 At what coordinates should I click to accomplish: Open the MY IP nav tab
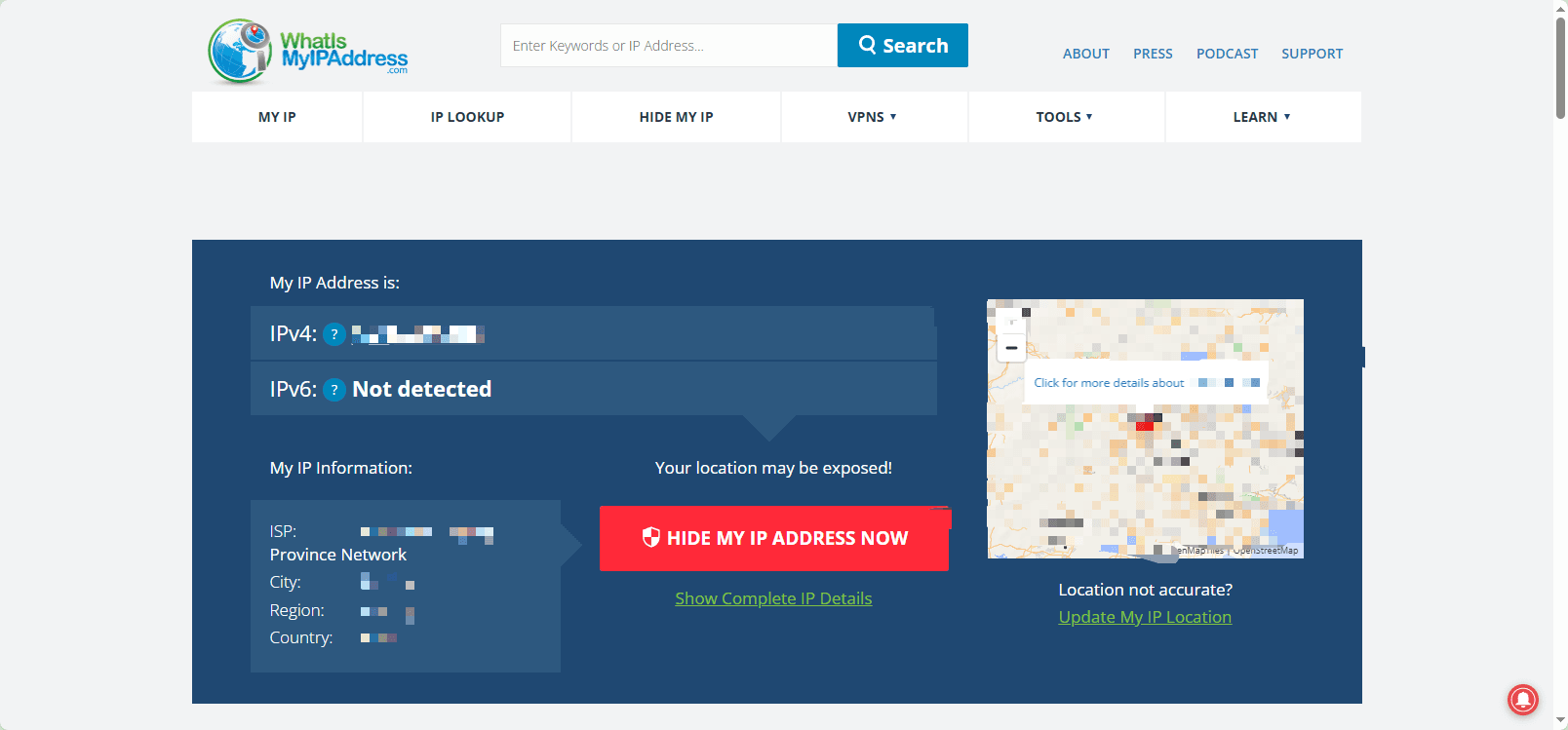coord(277,117)
